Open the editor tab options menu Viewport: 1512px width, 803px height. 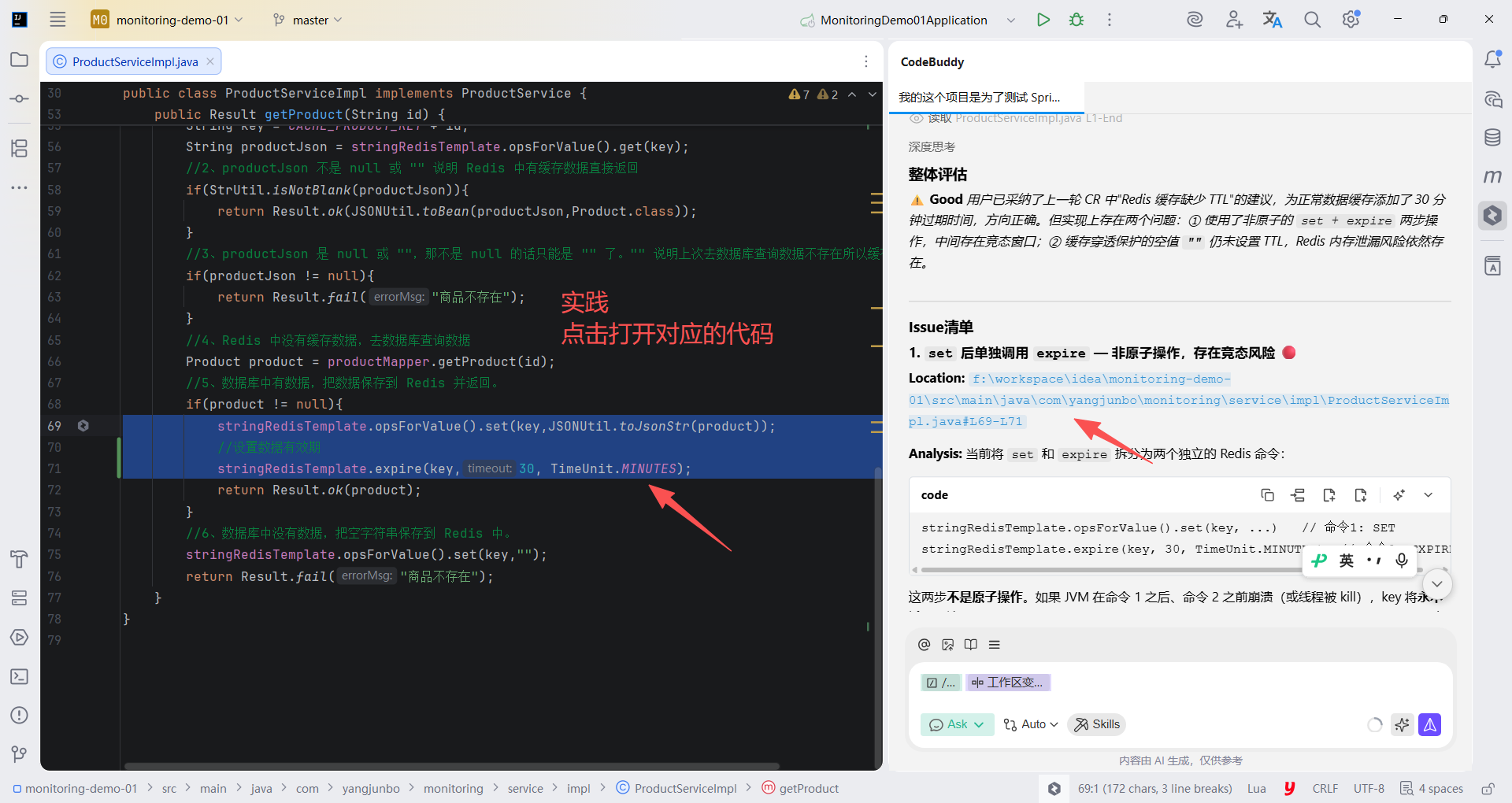[866, 61]
